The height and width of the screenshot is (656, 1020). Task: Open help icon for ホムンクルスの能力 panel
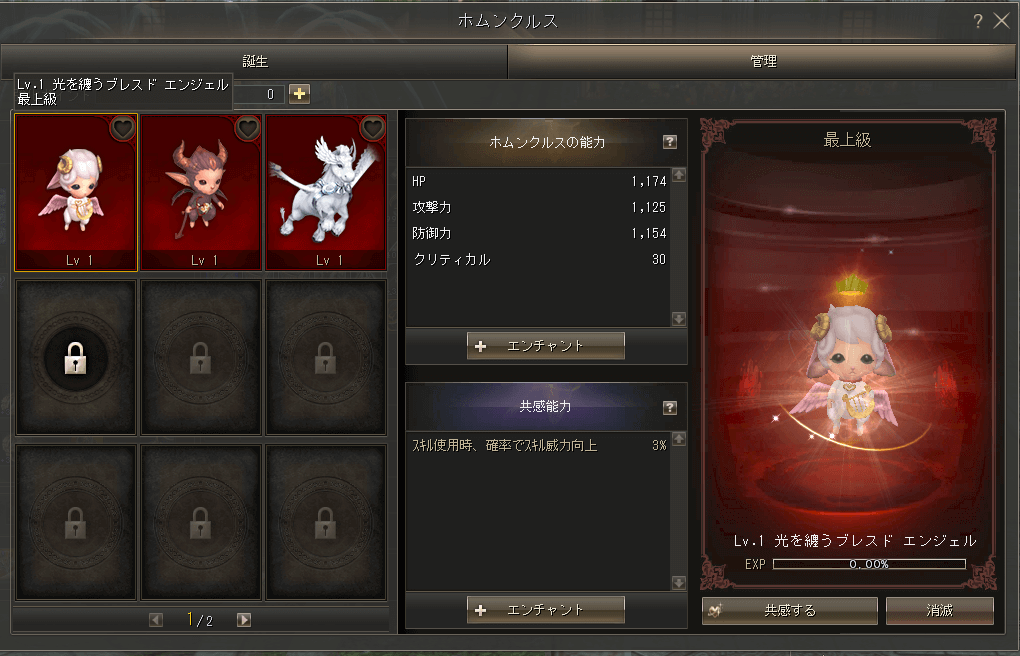670,142
